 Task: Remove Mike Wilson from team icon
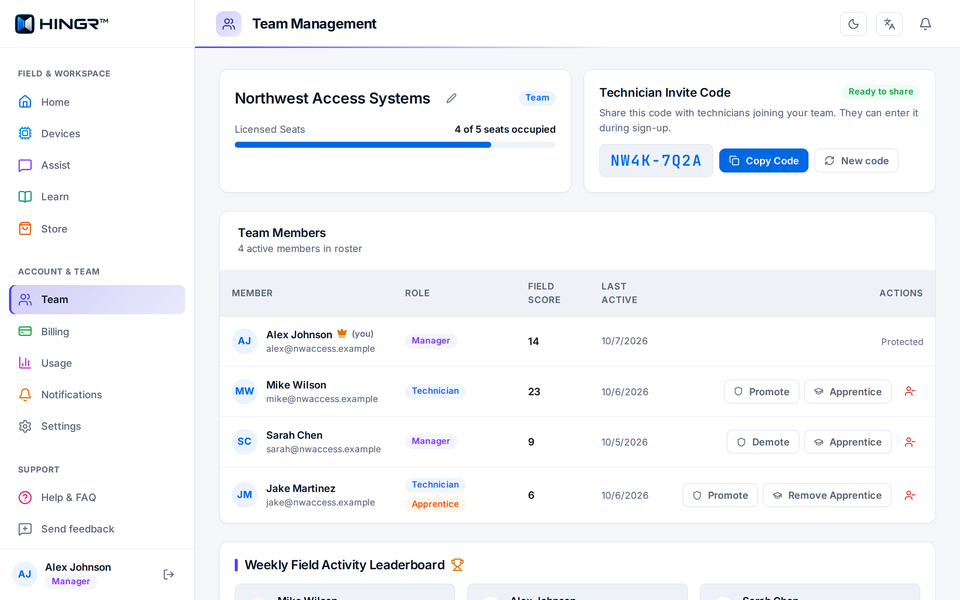(x=910, y=391)
